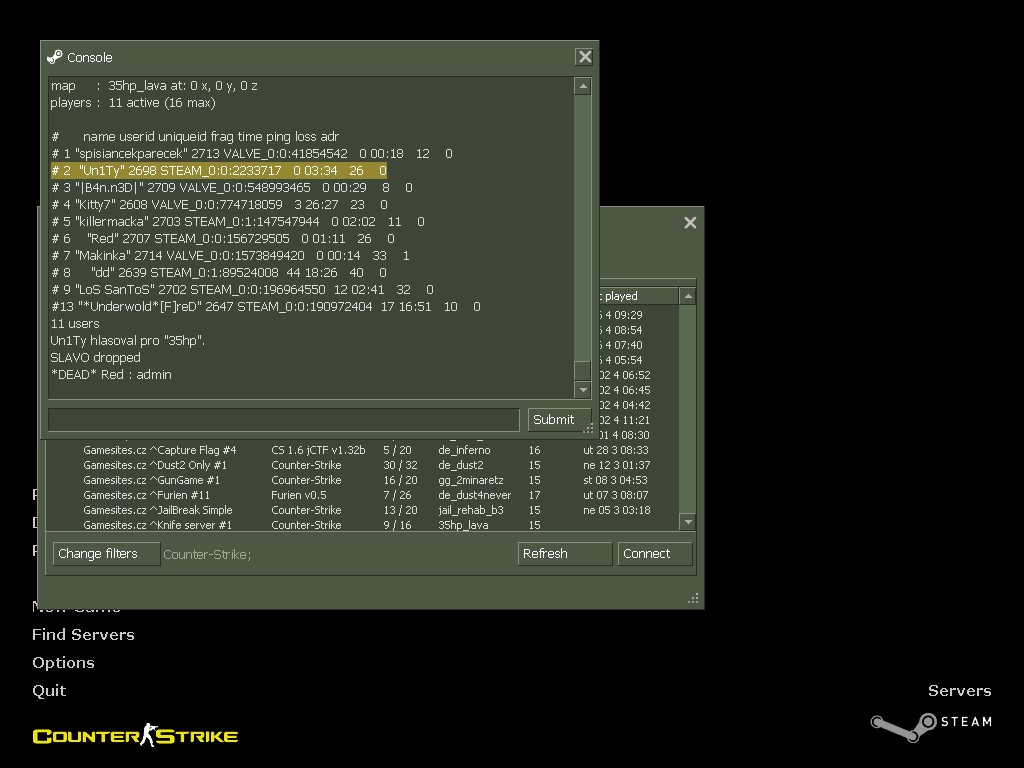
Task: Click the jail_rehab_b3 map cell
Action: tap(472, 510)
